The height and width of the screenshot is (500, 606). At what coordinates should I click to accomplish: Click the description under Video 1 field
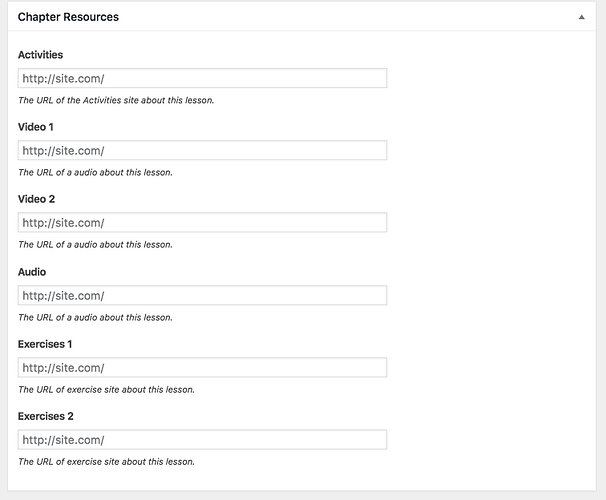click(95, 173)
